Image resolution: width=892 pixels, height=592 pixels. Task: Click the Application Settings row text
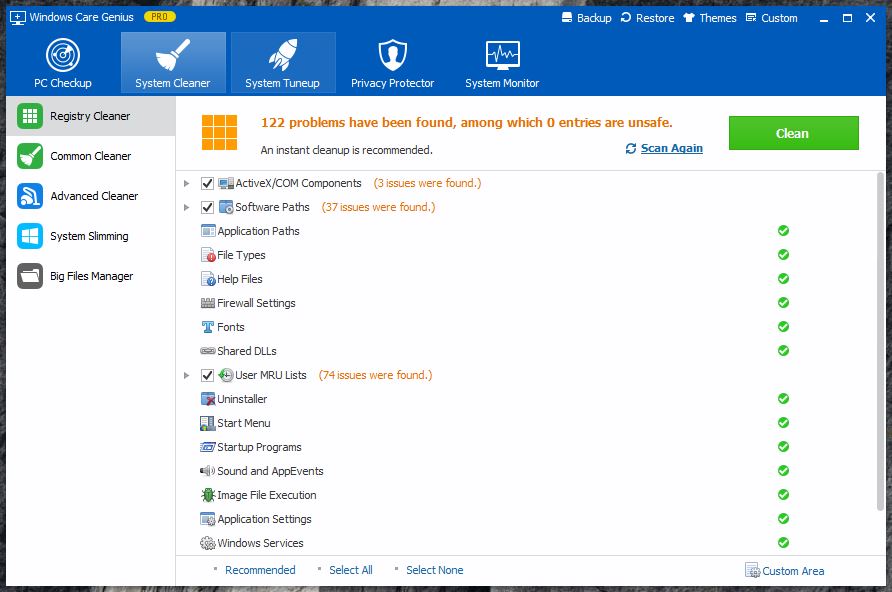(264, 519)
